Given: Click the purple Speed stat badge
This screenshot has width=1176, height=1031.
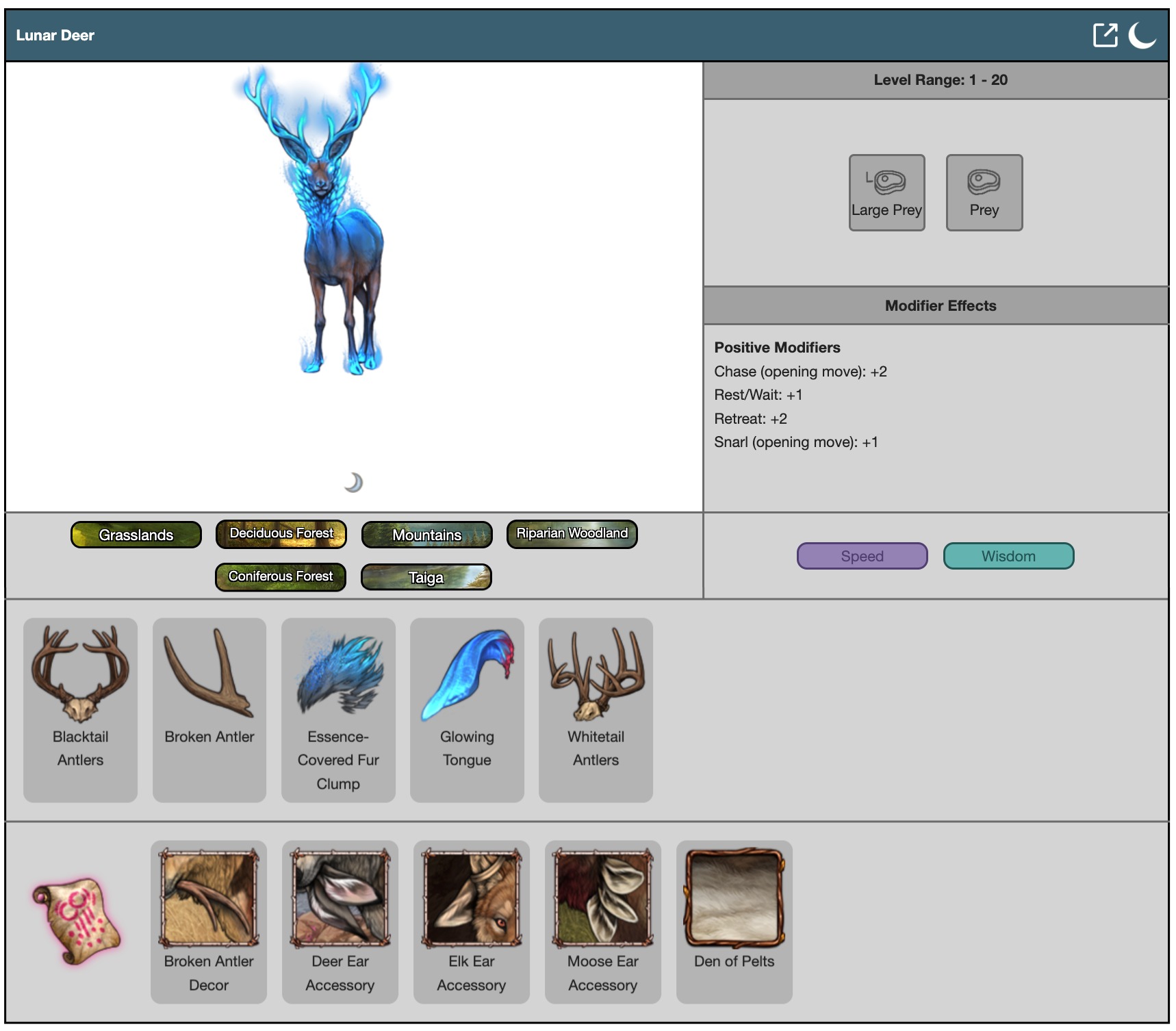Looking at the screenshot, I should [862, 556].
